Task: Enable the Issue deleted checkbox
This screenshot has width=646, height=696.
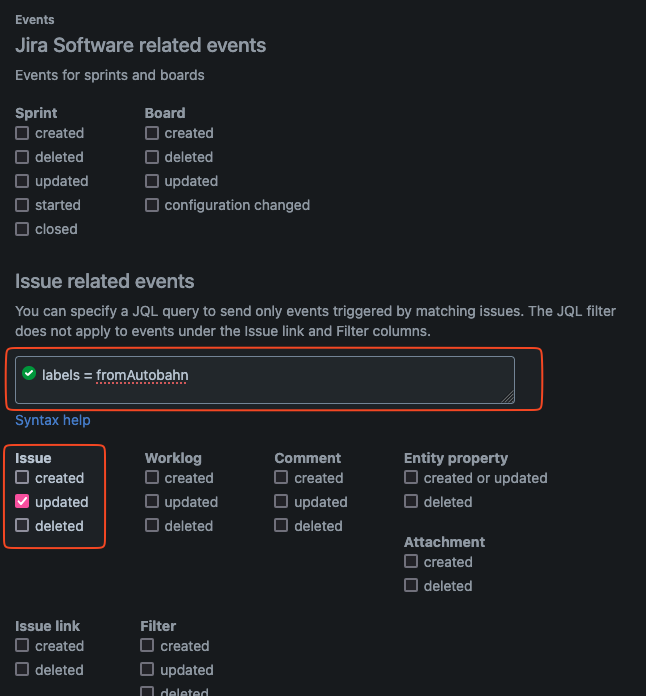Action: coord(22,525)
